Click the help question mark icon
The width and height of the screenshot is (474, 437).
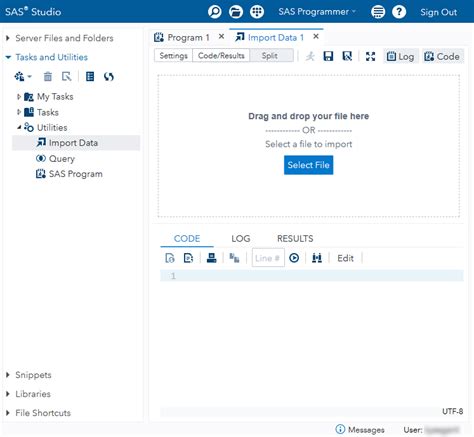pos(399,12)
